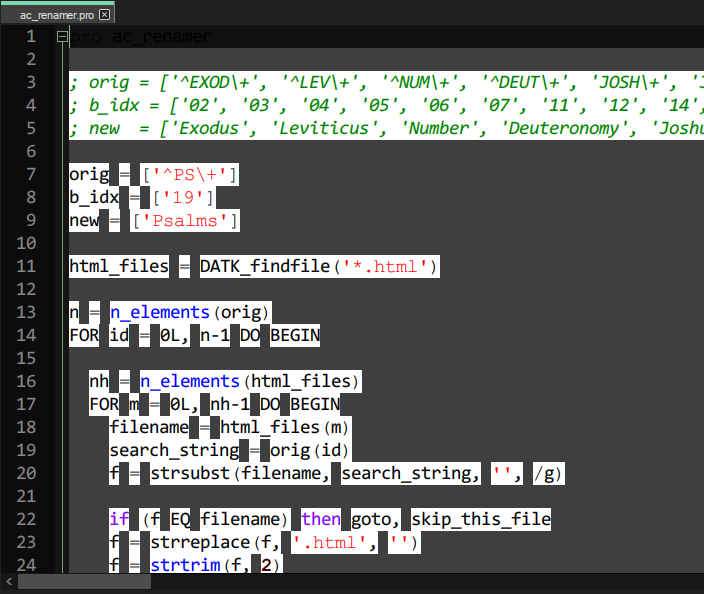Click the left arrow of horizontal scrollbar
Screen dimensions: 704x594
coord(9,582)
